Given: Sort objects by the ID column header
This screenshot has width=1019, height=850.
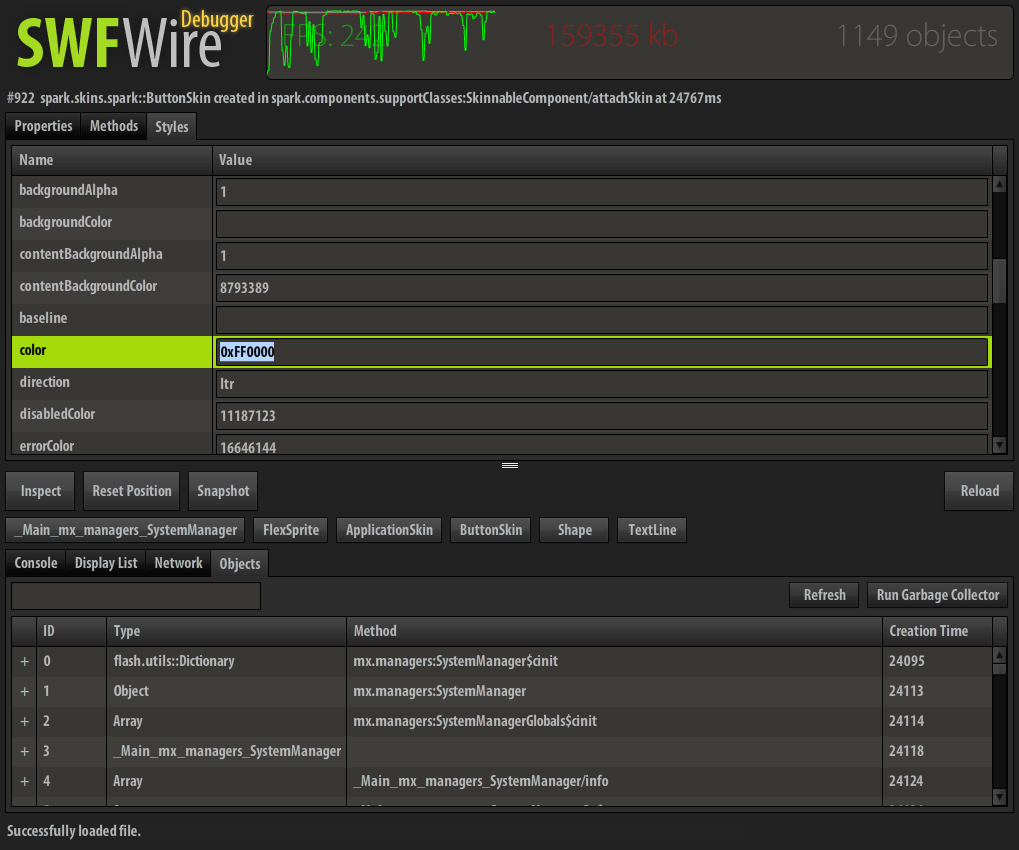Looking at the screenshot, I should (x=71, y=631).
